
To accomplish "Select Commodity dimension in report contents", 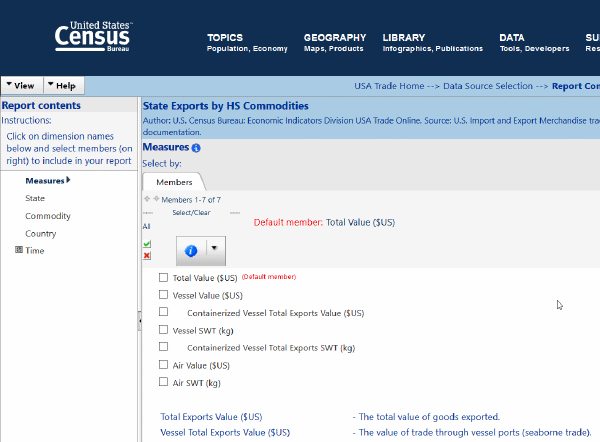I will 48,216.
